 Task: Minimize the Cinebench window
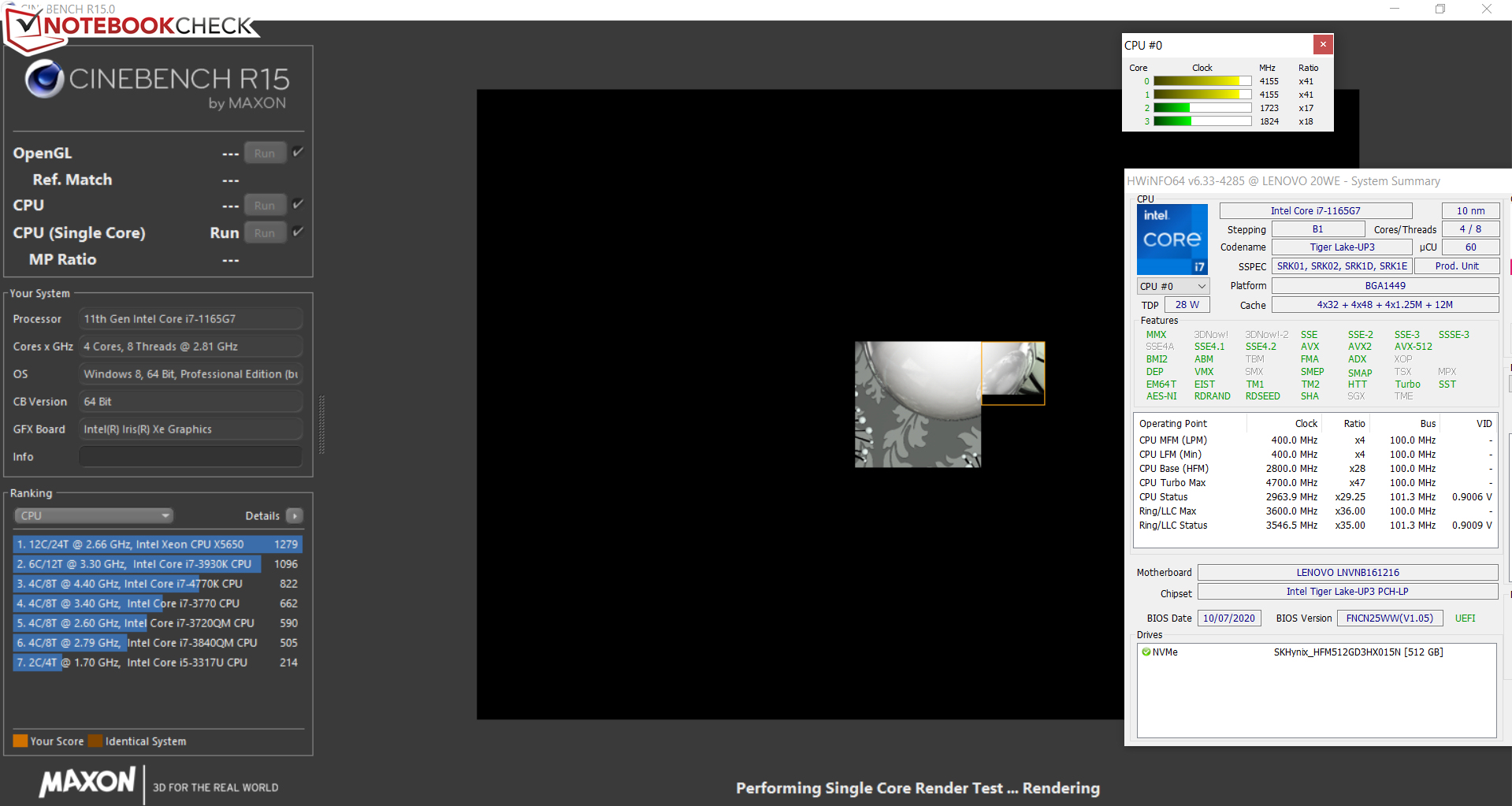(x=1394, y=9)
